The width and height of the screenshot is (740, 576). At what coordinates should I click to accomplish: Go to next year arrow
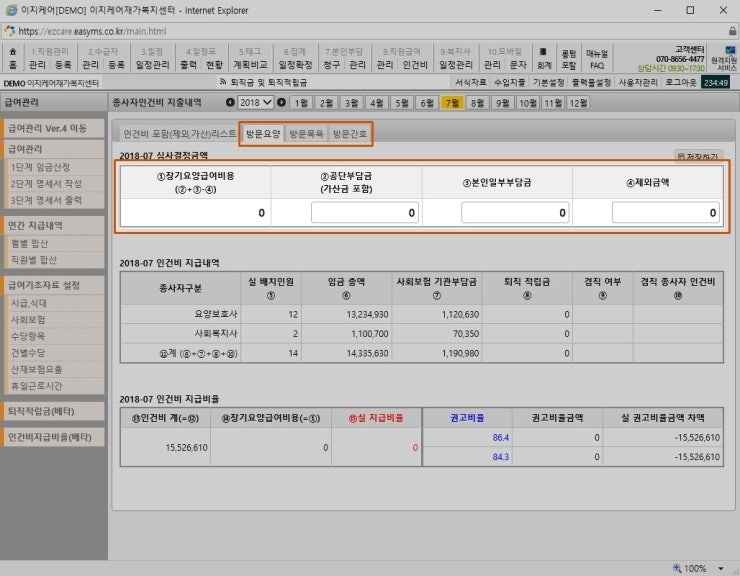pyautogui.click(x=281, y=102)
